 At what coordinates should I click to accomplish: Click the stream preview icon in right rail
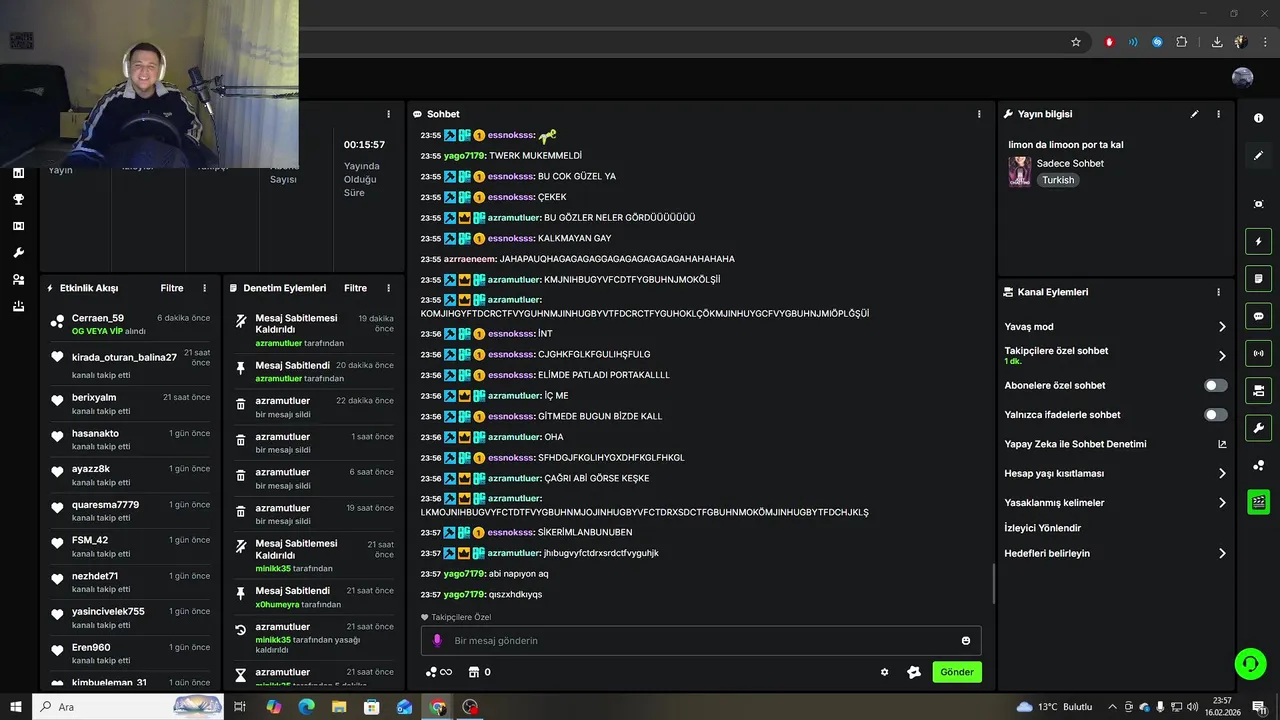click(x=1258, y=204)
